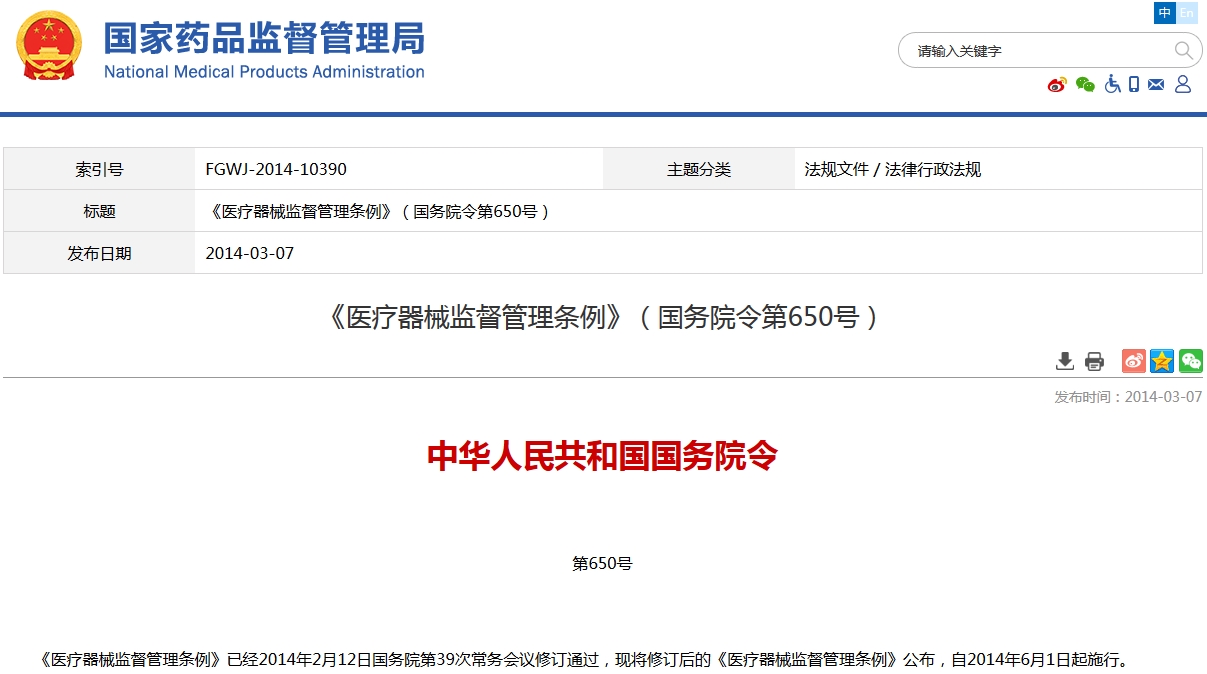The image size is (1207, 674).
Task: Open the email contact icon
Action: click(x=1156, y=85)
